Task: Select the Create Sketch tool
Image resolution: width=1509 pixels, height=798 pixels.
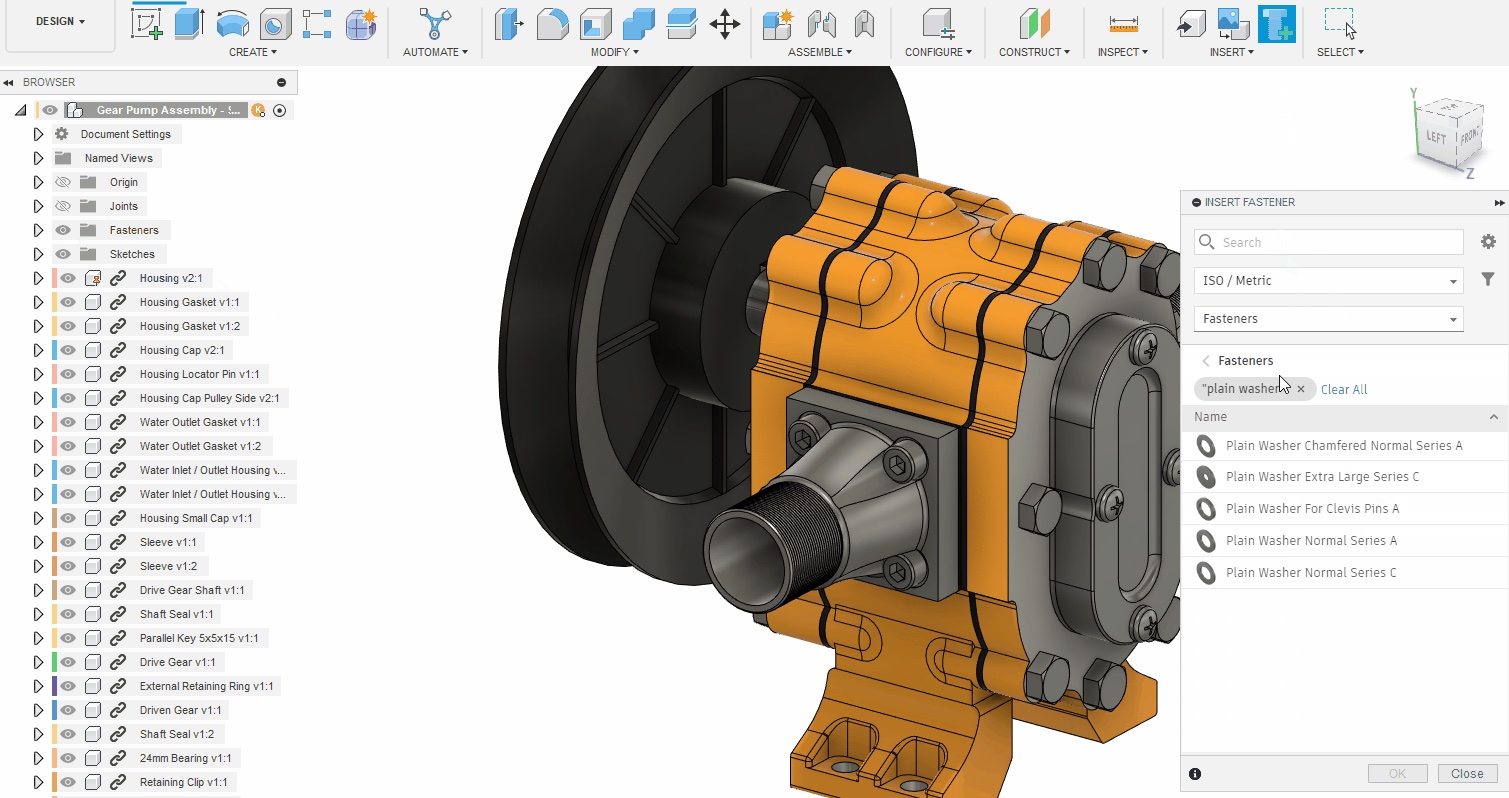Action: (147, 23)
